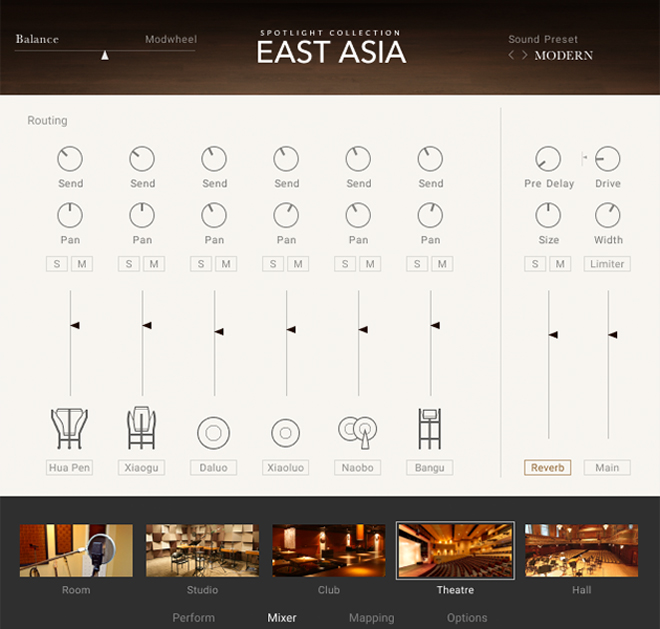Click the Send knob above Hua Pen
The height and width of the screenshot is (629, 660).
(x=70, y=159)
